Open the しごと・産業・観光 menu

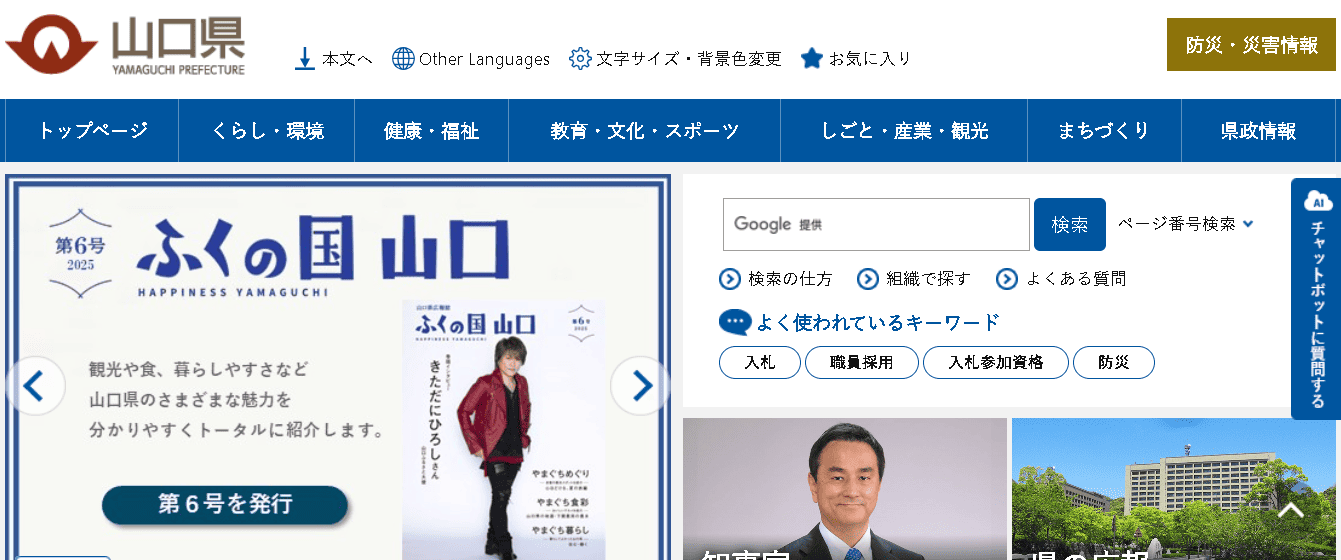(904, 131)
